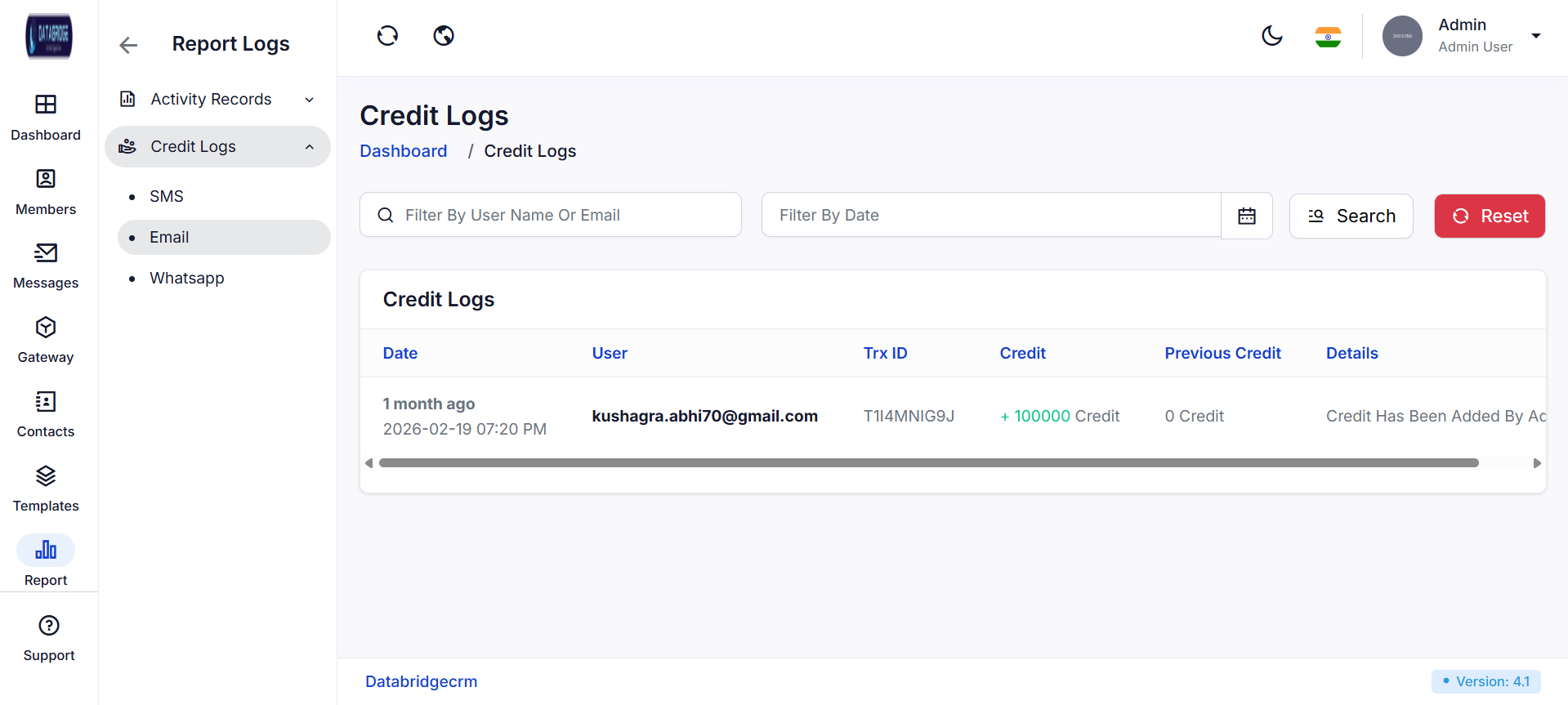Image resolution: width=1568 pixels, height=705 pixels.
Task: Sort by Date column header
Action: click(x=400, y=353)
